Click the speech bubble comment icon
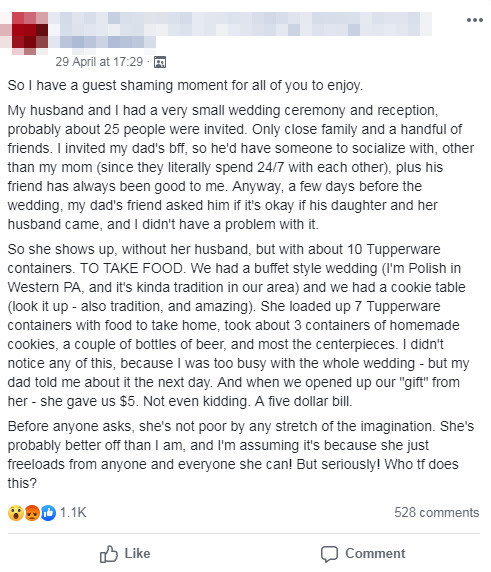 click(329, 554)
